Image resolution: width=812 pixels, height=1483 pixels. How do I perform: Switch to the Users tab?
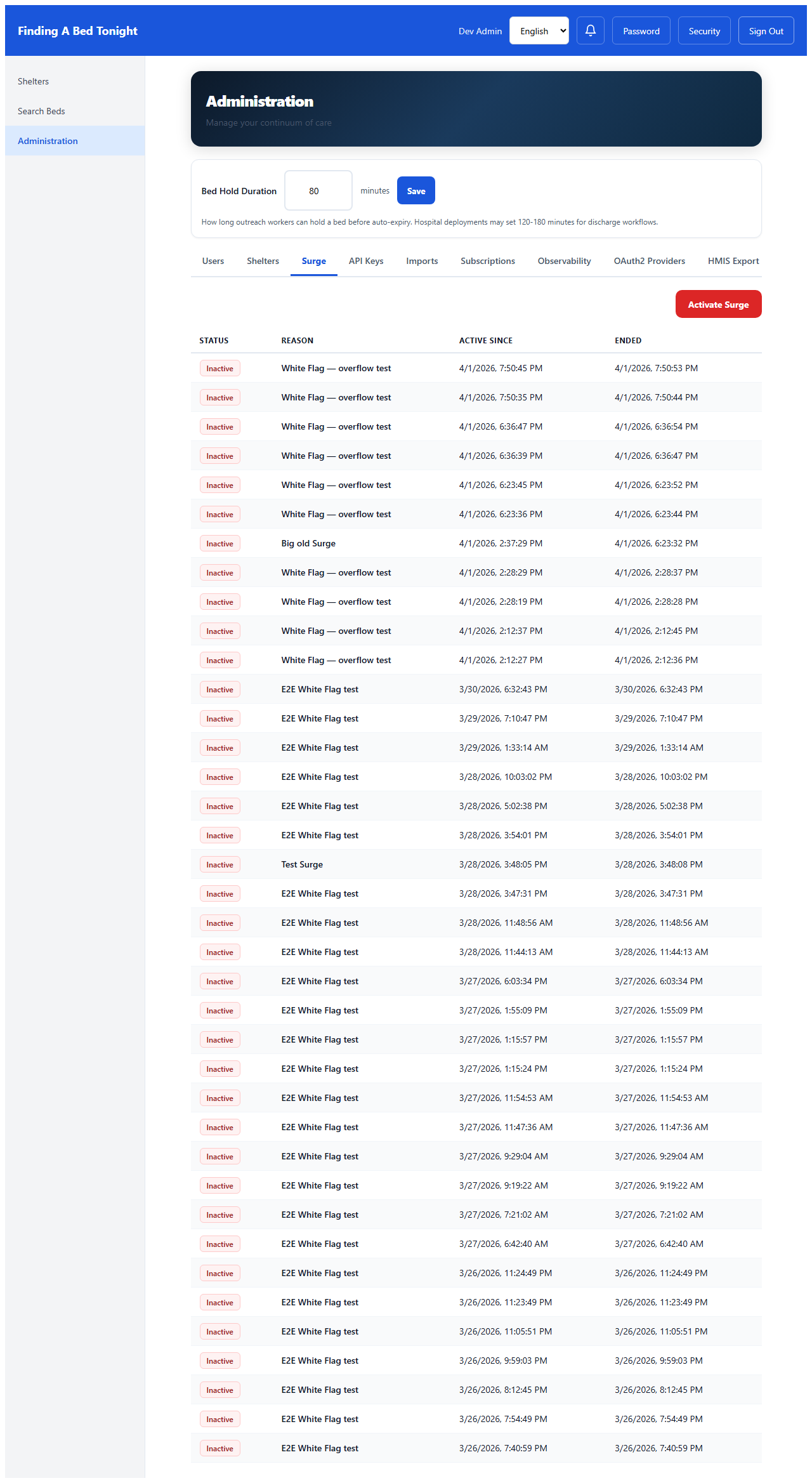point(213,261)
